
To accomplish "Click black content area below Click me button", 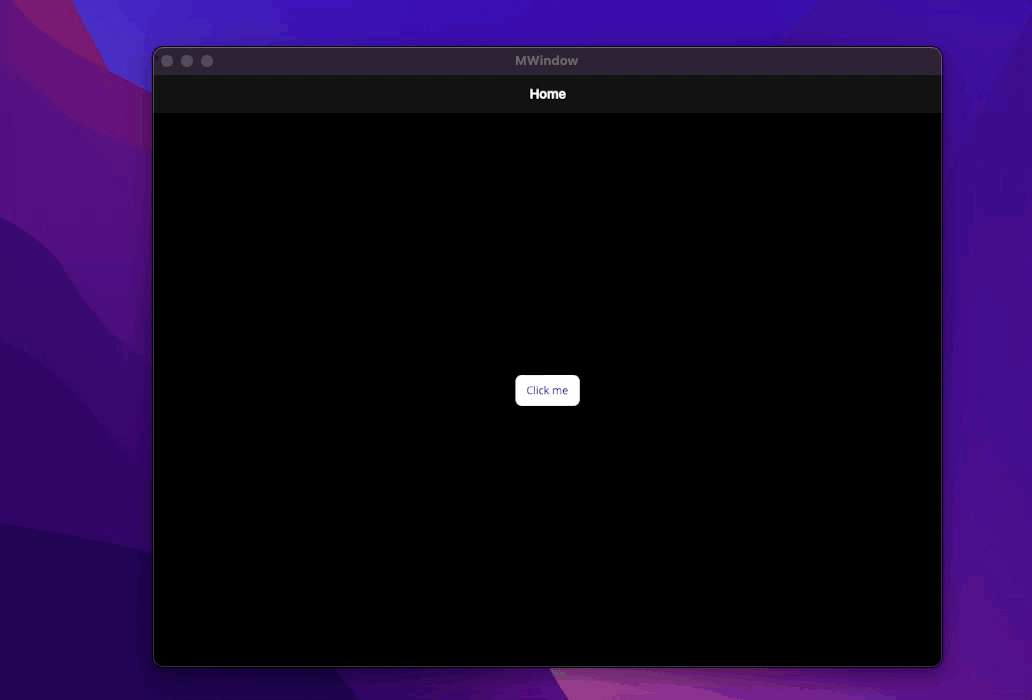I will click(547, 530).
